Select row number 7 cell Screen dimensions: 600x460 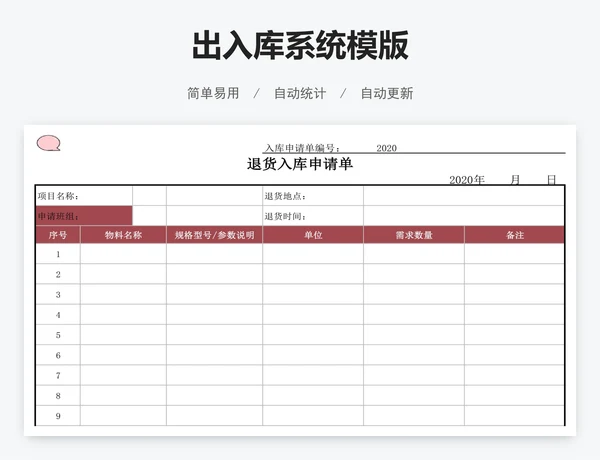pos(58,375)
